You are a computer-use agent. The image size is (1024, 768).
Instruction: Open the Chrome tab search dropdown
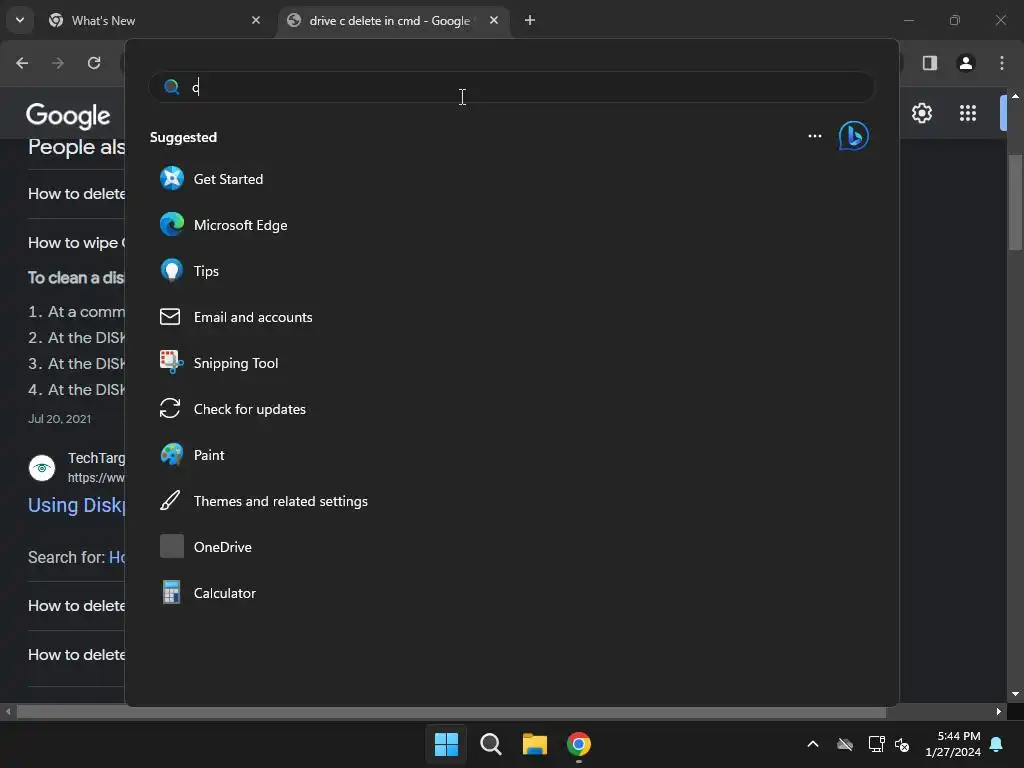[20, 20]
